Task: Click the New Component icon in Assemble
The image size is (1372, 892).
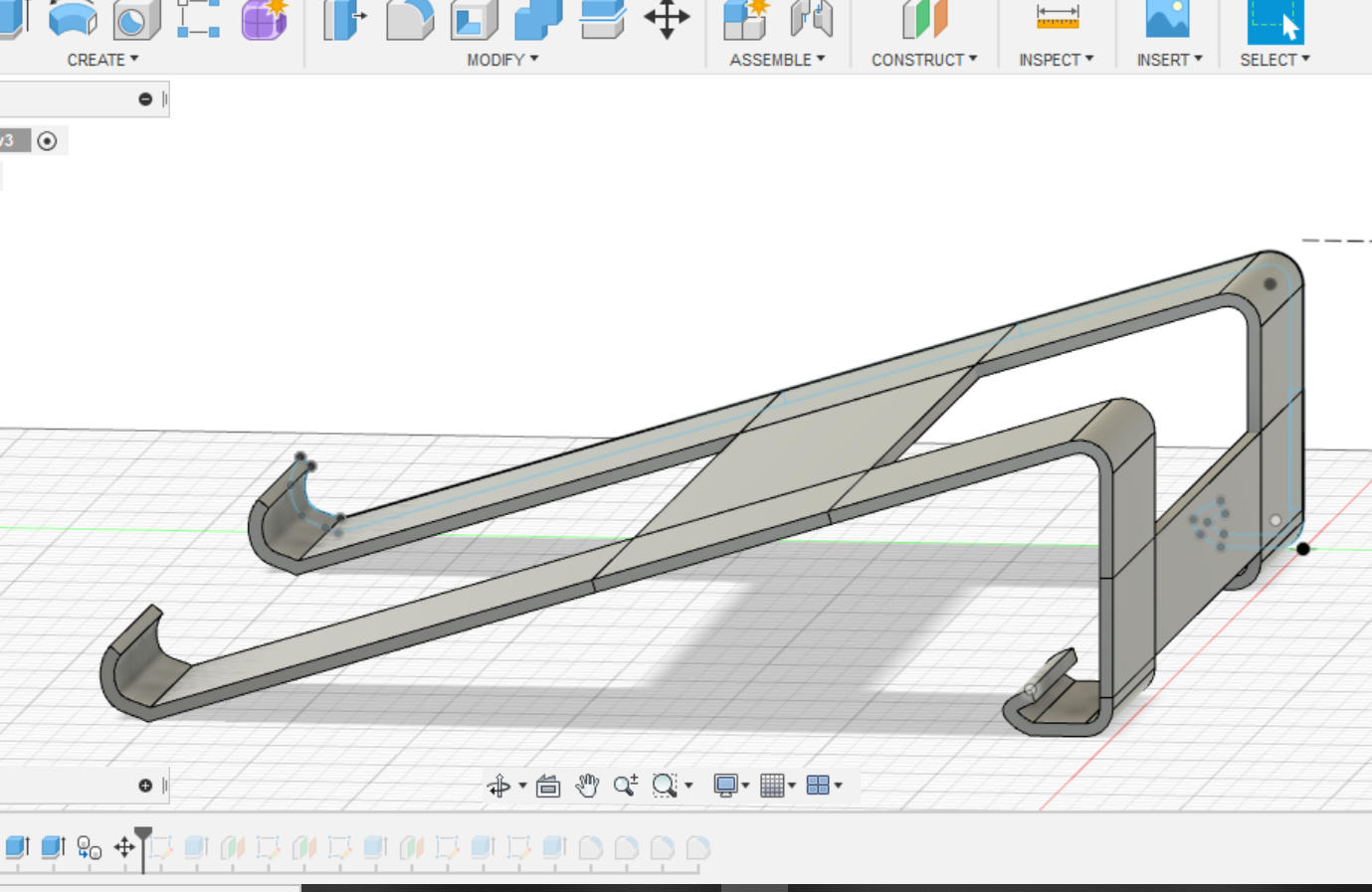Action: pyautogui.click(x=746, y=20)
